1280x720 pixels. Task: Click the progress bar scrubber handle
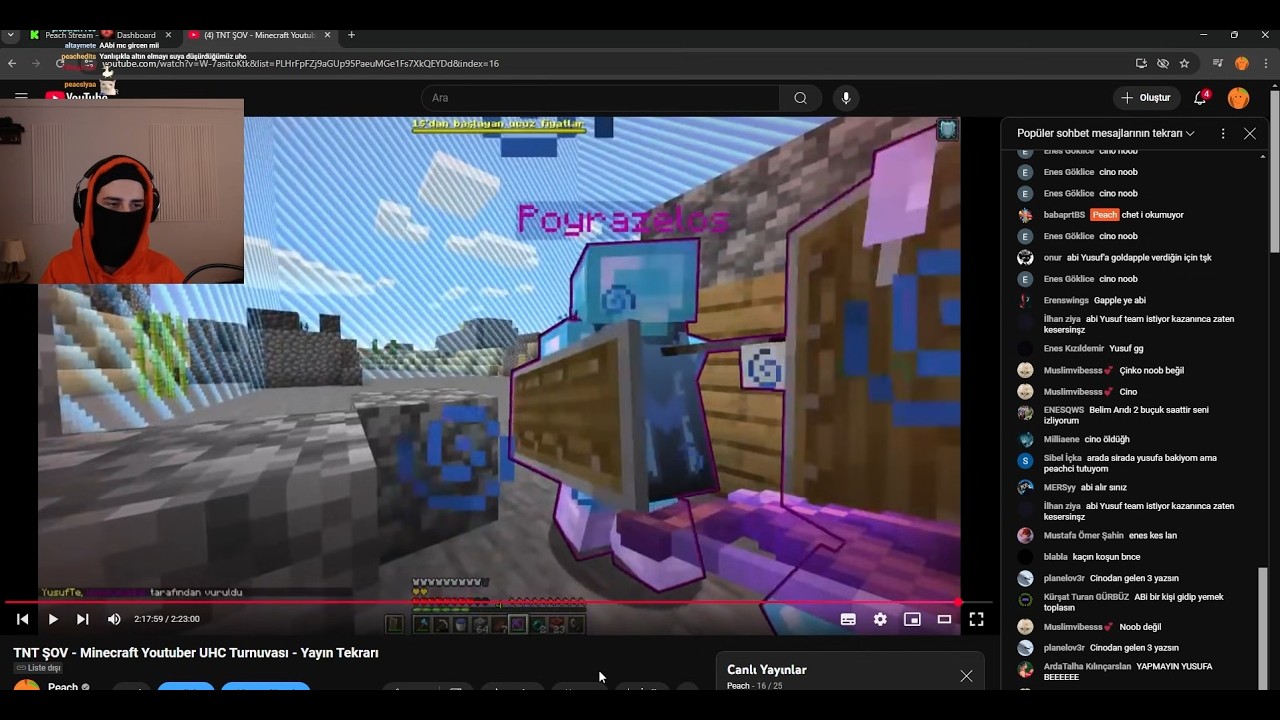[958, 602]
